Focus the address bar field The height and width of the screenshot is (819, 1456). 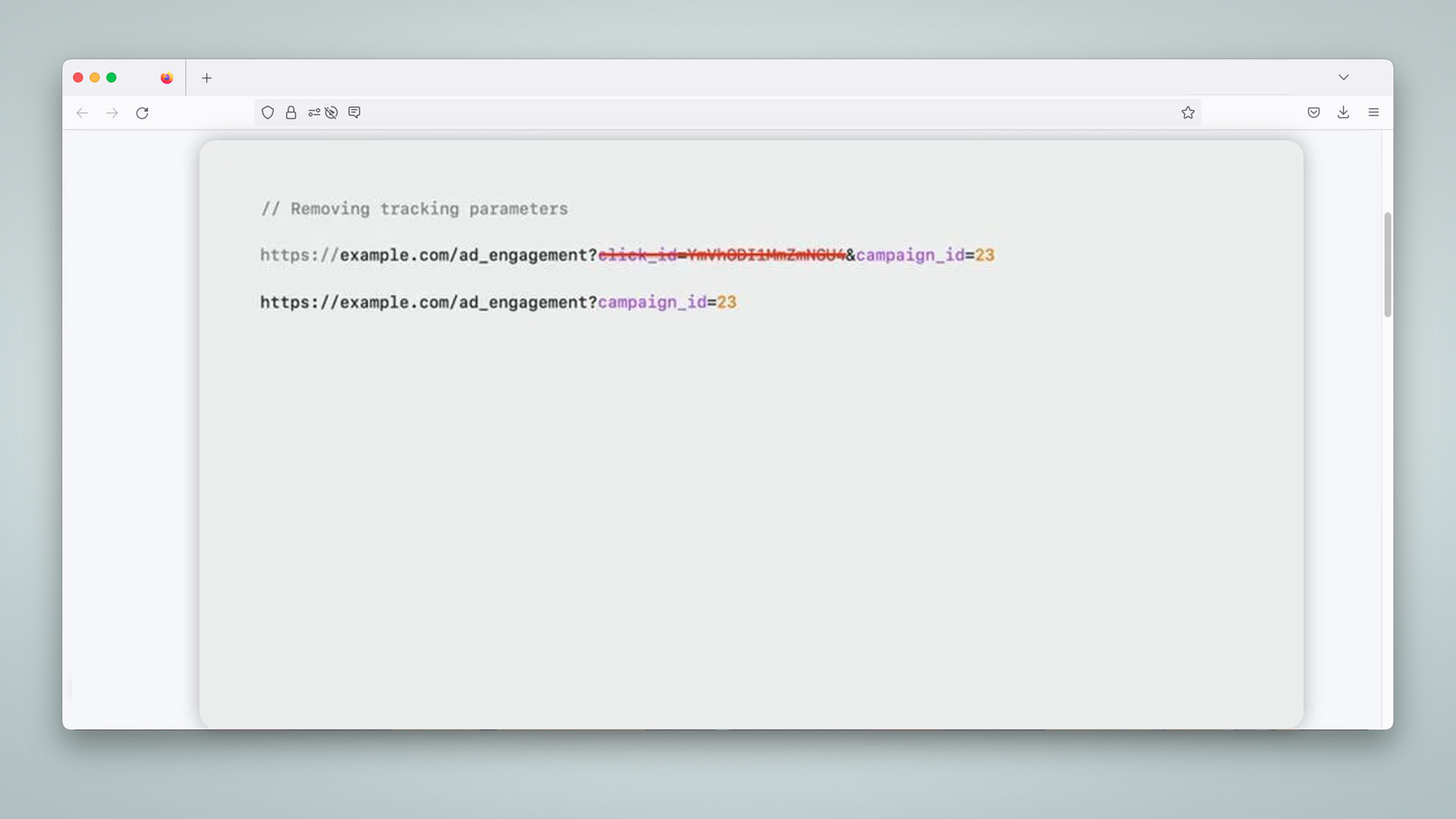[x=728, y=112]
